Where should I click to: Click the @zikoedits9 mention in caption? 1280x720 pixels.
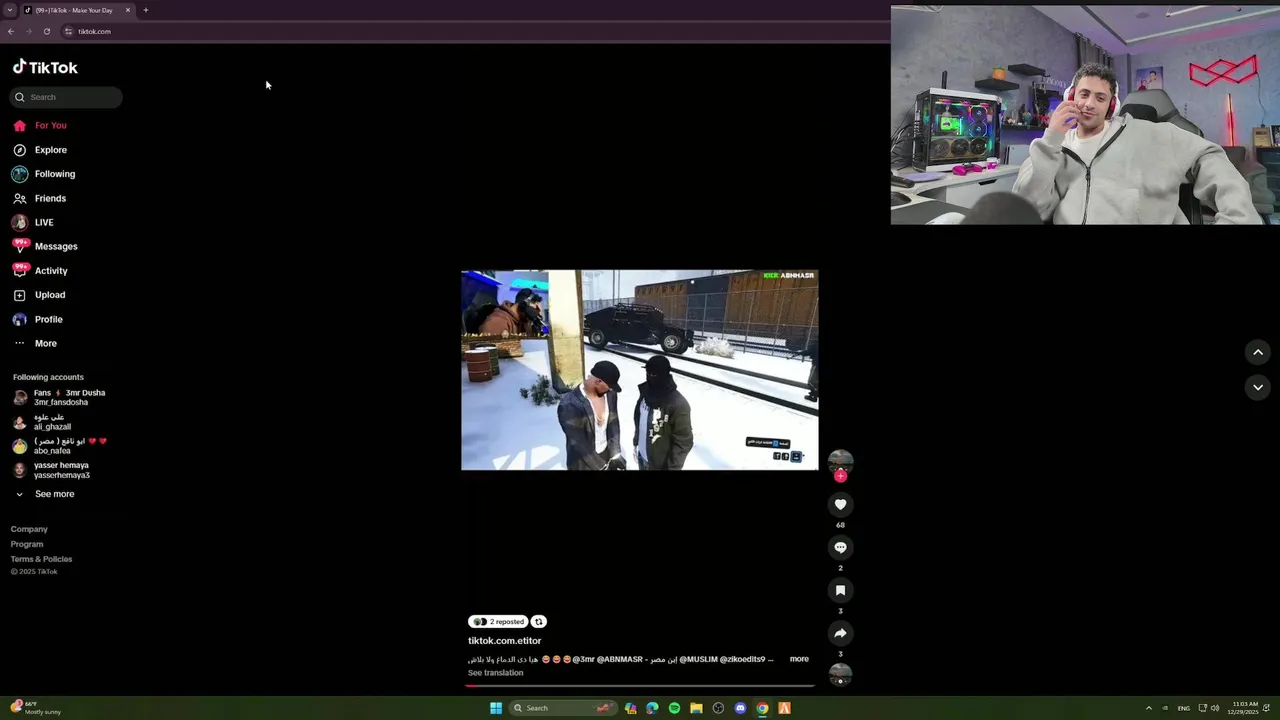pos(742,659)
